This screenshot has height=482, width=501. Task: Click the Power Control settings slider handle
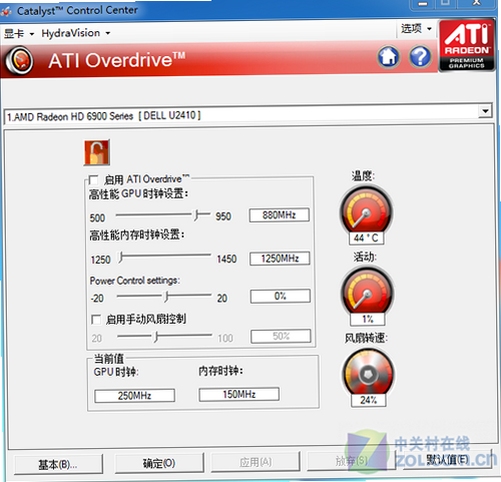pos(166,296)
